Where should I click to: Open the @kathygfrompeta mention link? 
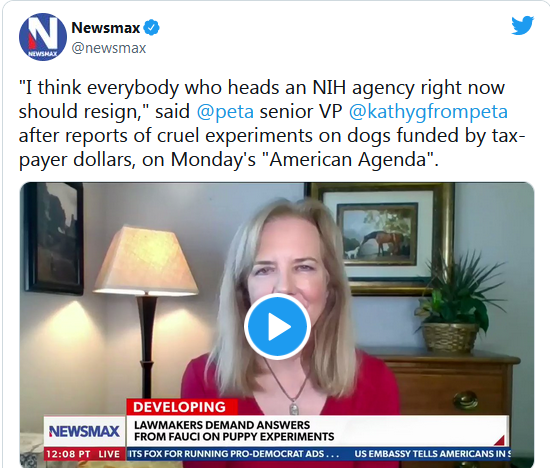[428, 112]
